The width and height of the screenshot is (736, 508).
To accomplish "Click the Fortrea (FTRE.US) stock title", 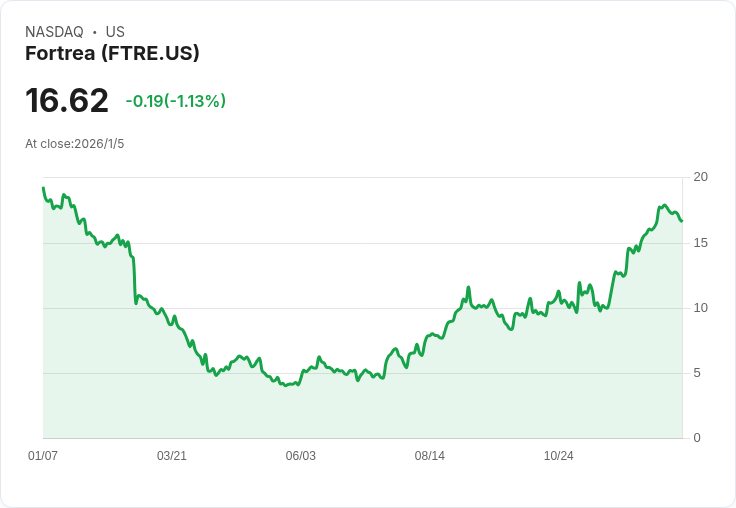I will (x=112, y=53).
